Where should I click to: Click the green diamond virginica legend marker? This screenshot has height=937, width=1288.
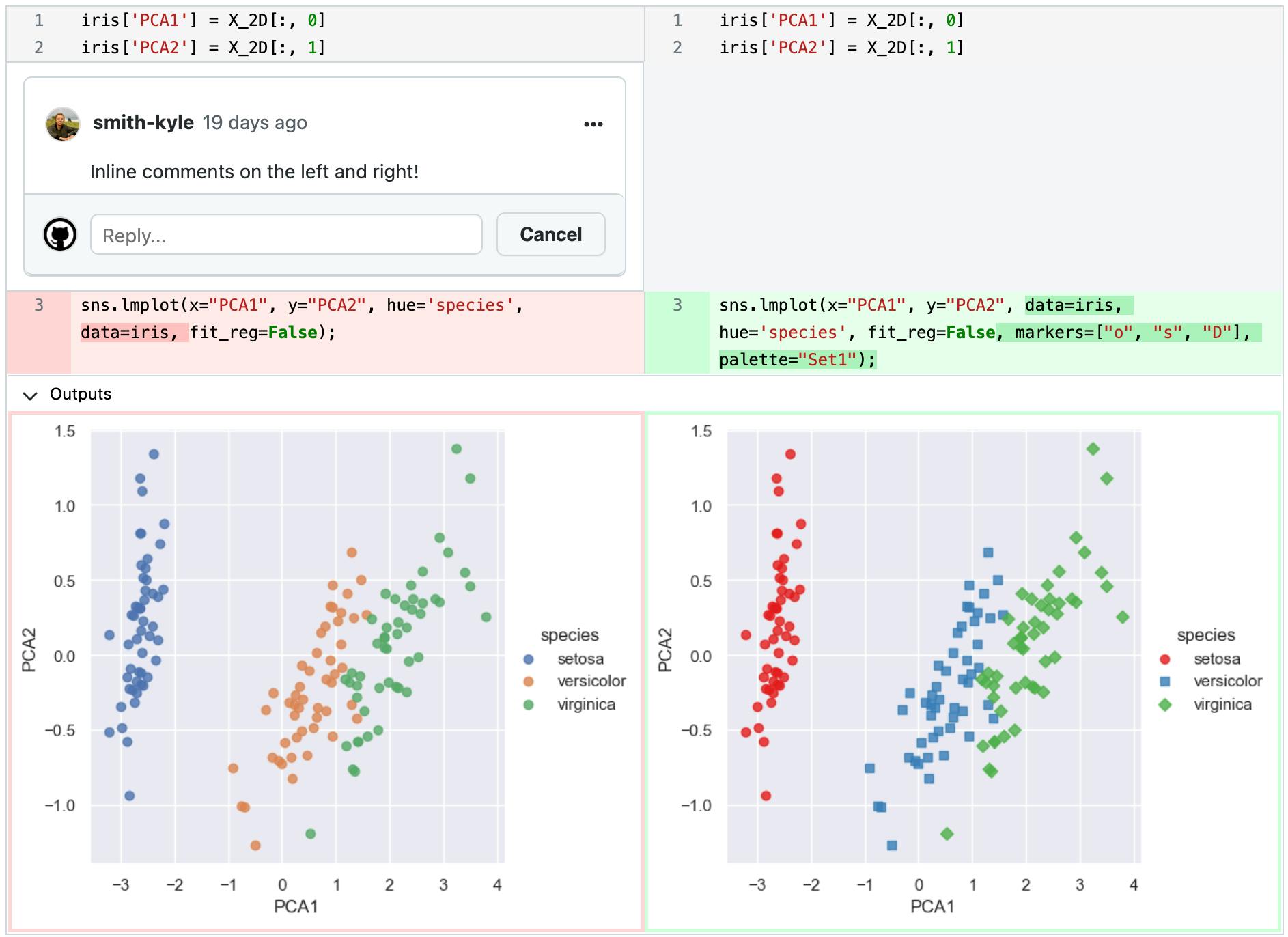tap(1164, 704)
